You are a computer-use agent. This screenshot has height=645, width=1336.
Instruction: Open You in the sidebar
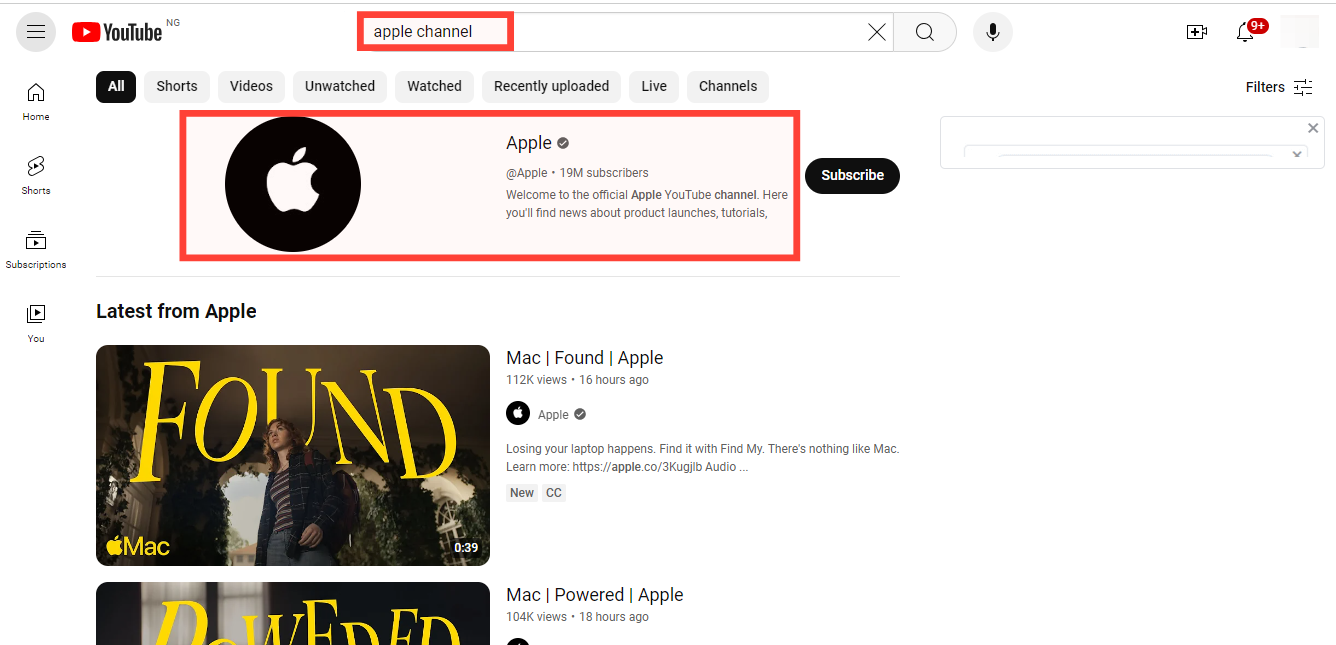pos(36,324)
